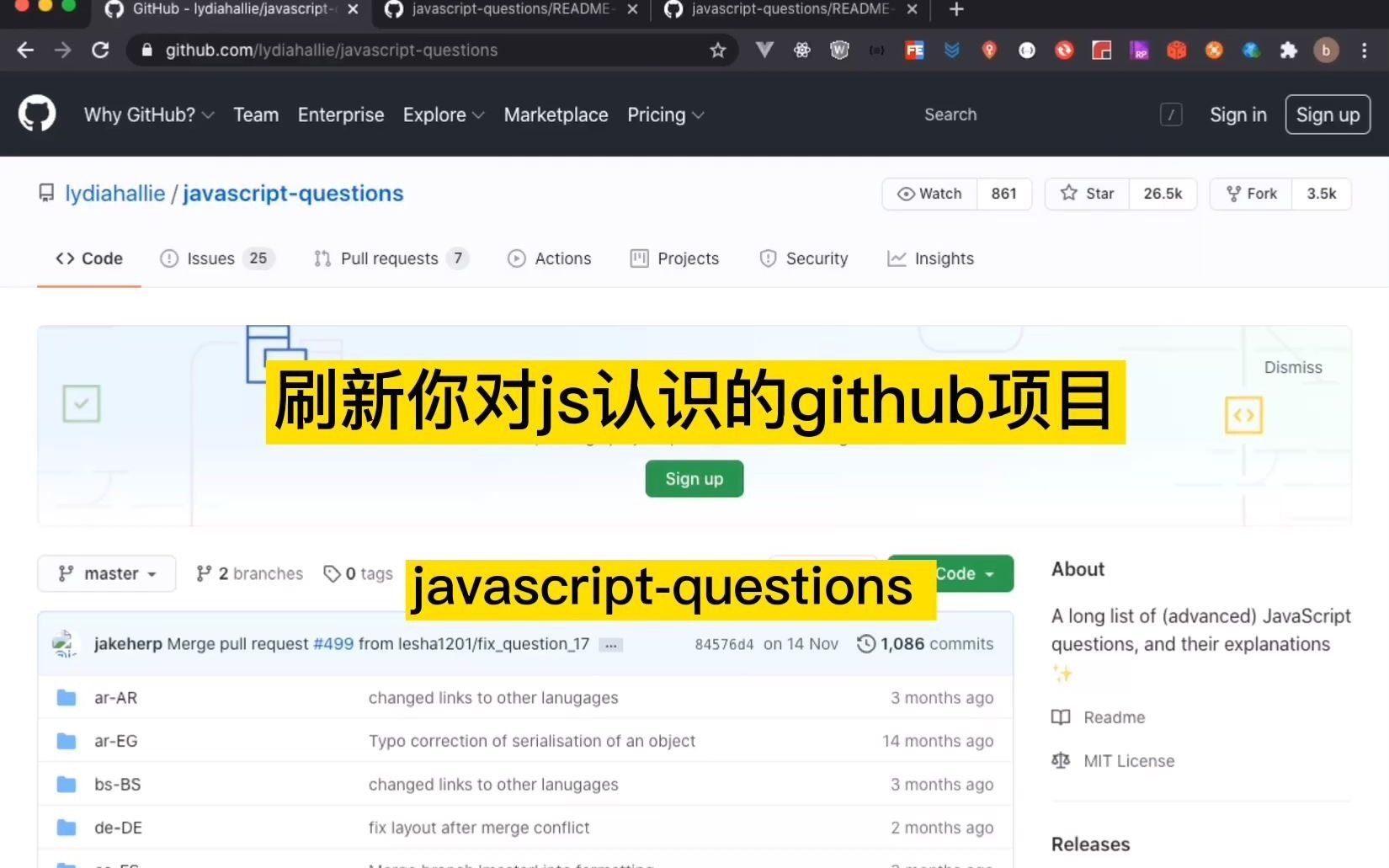
Task: Open the Pull requests tab
Action: pos(391,258)
